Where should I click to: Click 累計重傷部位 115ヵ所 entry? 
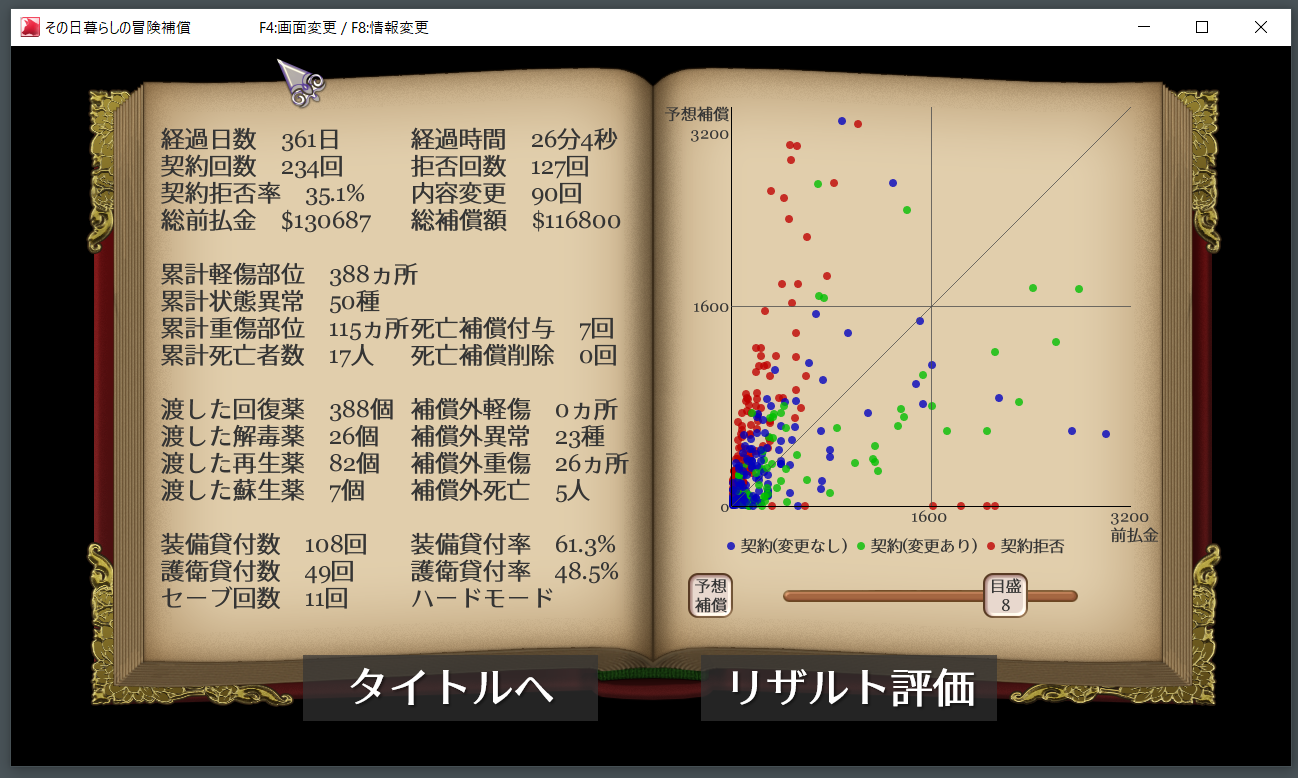coord(285,329)
